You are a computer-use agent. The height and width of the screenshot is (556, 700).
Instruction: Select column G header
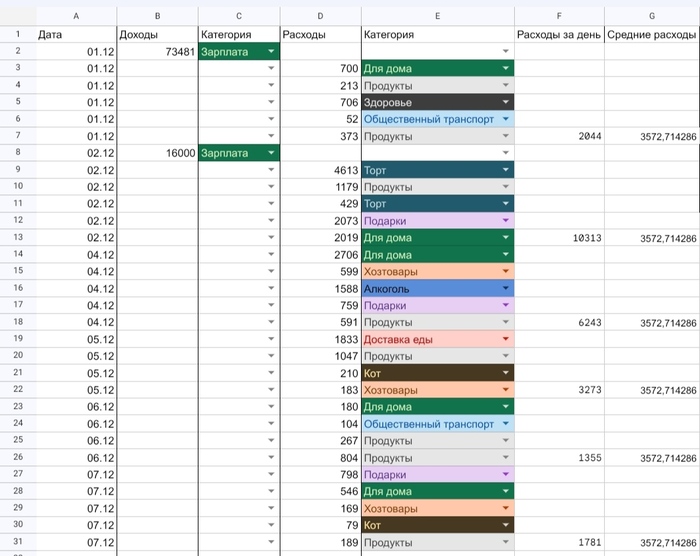652,16
